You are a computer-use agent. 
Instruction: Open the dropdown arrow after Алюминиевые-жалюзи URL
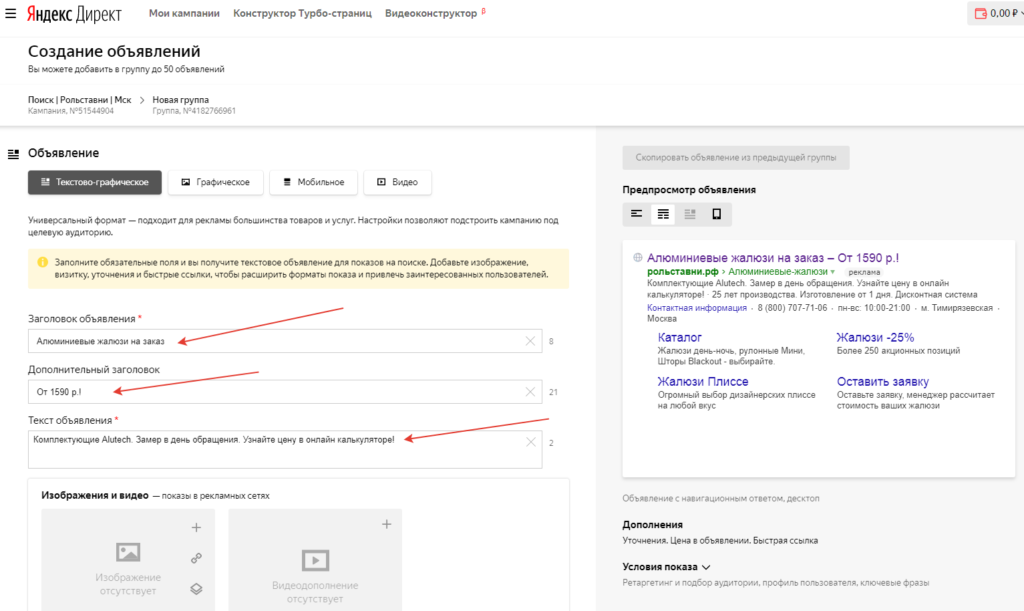click(x=833, y=272)
